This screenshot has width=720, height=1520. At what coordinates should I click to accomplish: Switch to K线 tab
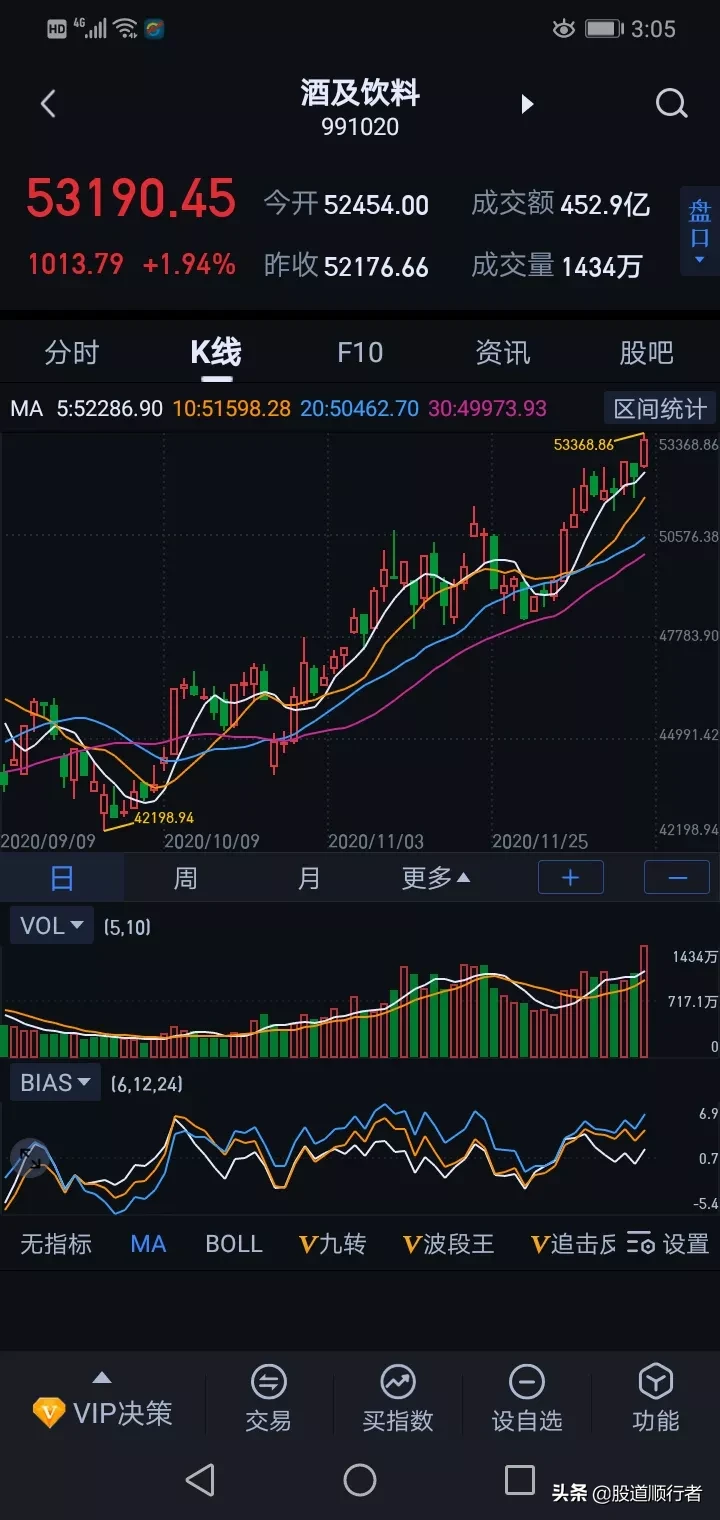click(x=216, y=353)
